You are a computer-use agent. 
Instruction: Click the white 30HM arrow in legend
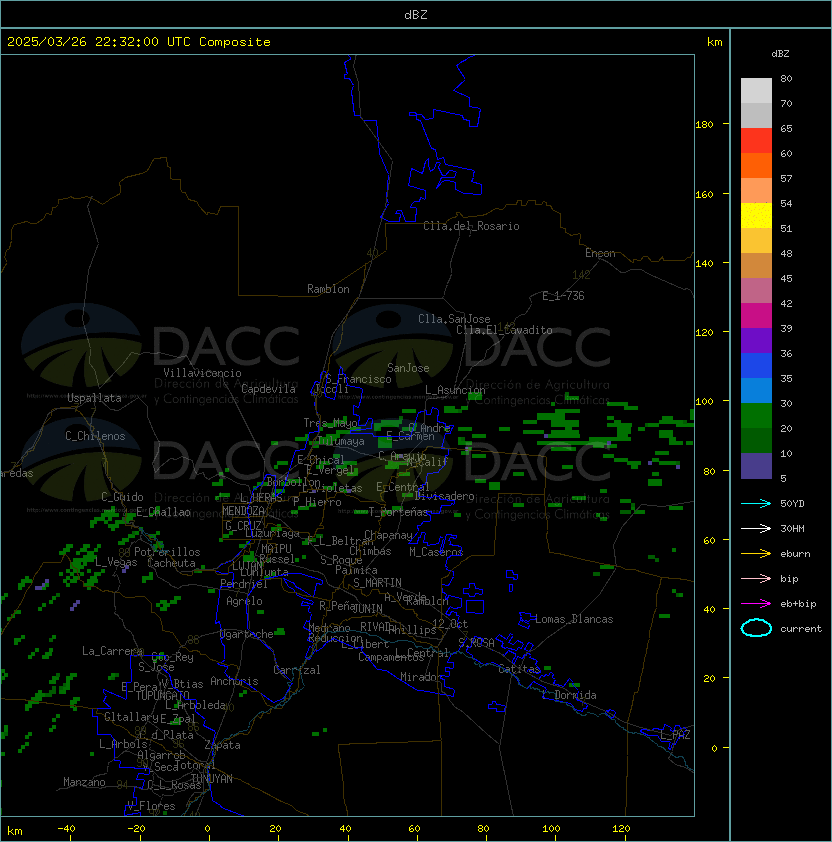pyautogui.click(x=756, y=529)
